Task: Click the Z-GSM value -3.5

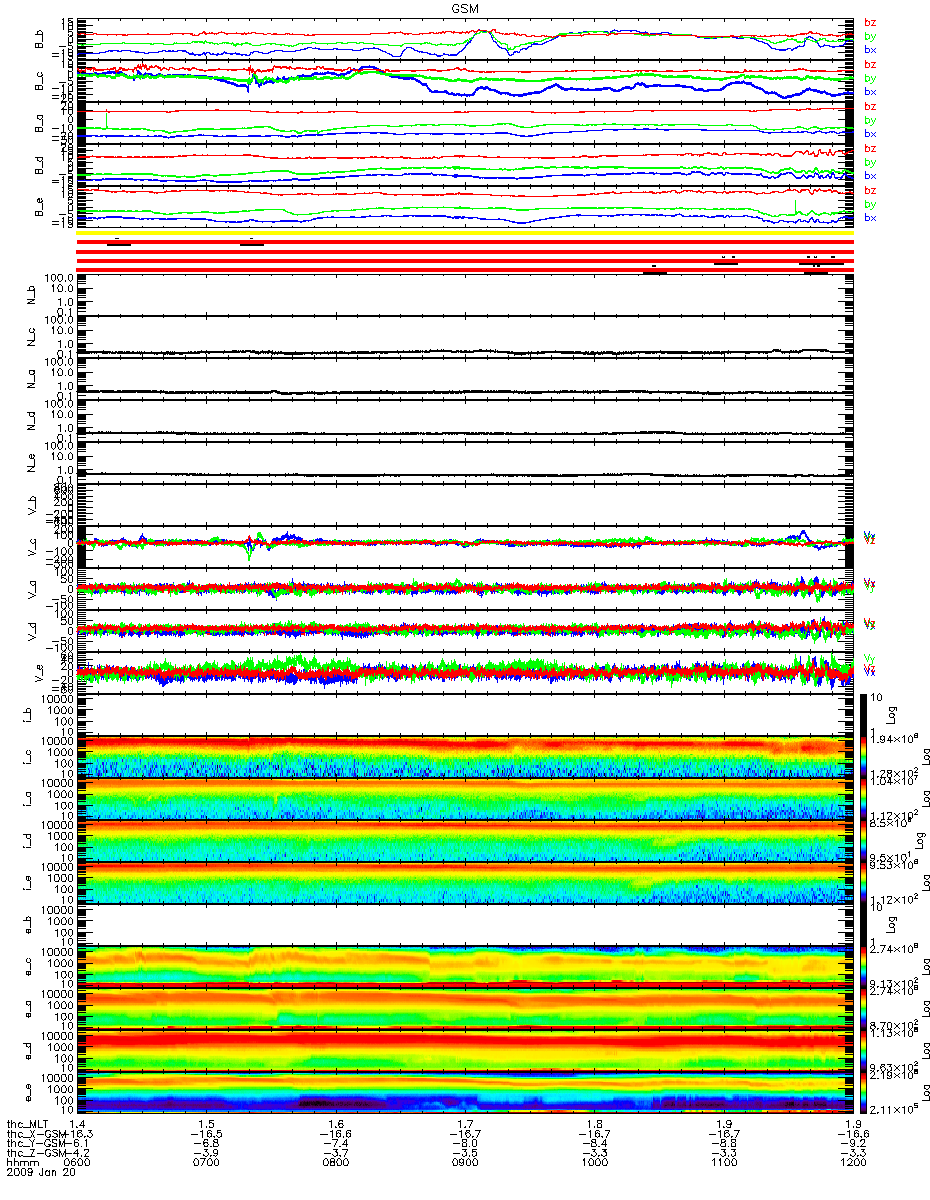Action: [x=465, y=1153]
